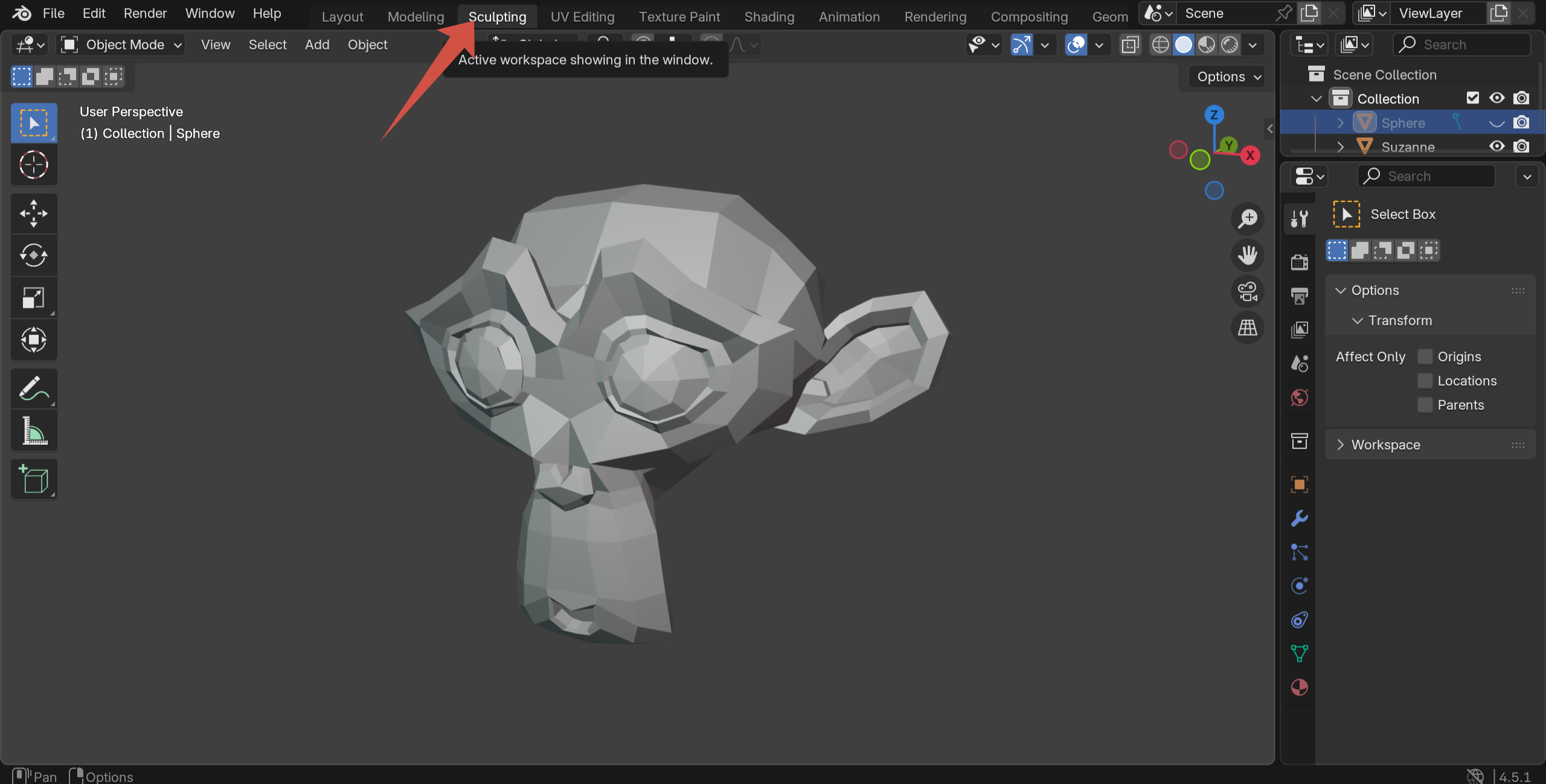Collapse the Collection tree item
The image size is (1546, 784).
(x=1316, y=98)
